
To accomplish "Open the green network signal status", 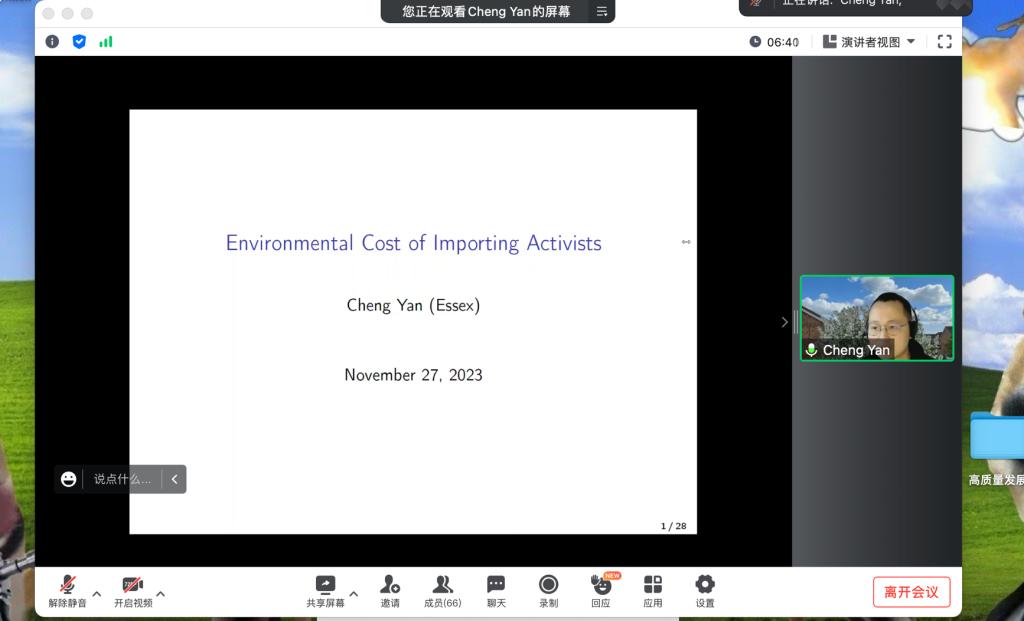I will (106, 42).
